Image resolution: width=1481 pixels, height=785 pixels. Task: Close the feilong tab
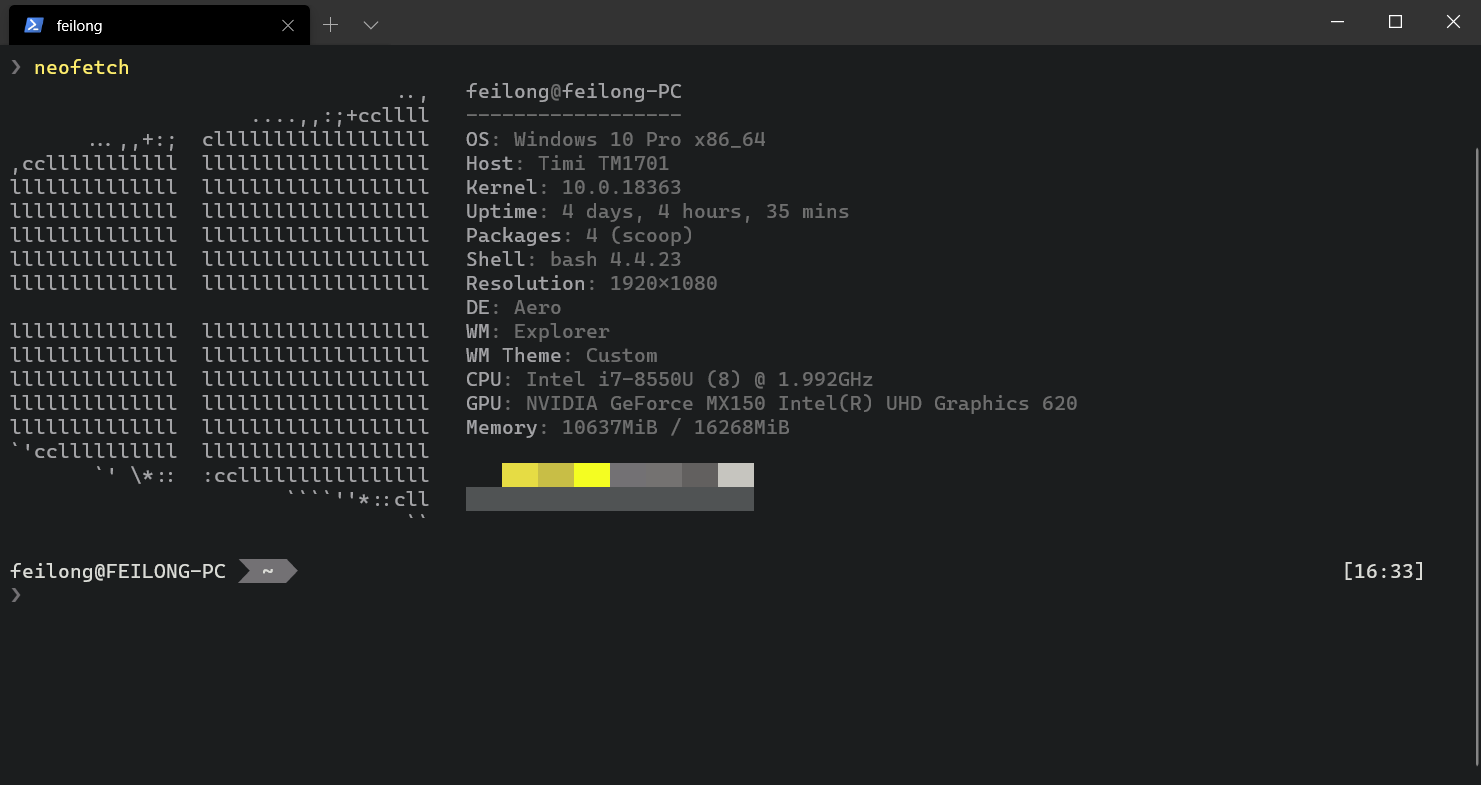[288, 25]
